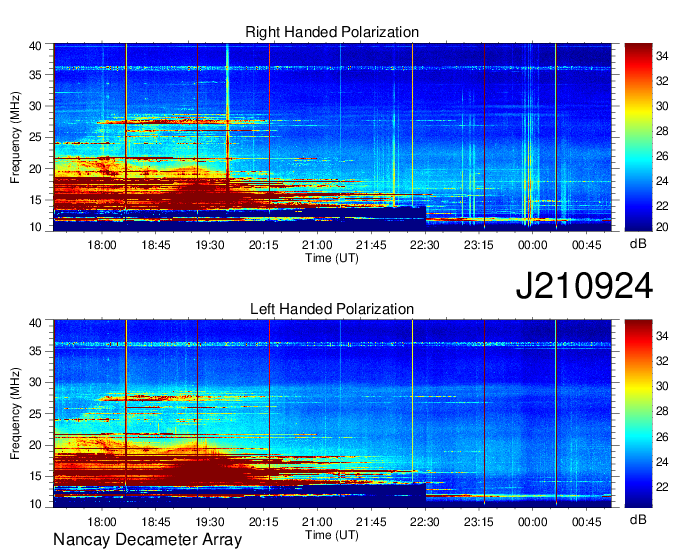Click 19:30 tick under Left Handed plot

pyautogui.click(x=209, y=522)
